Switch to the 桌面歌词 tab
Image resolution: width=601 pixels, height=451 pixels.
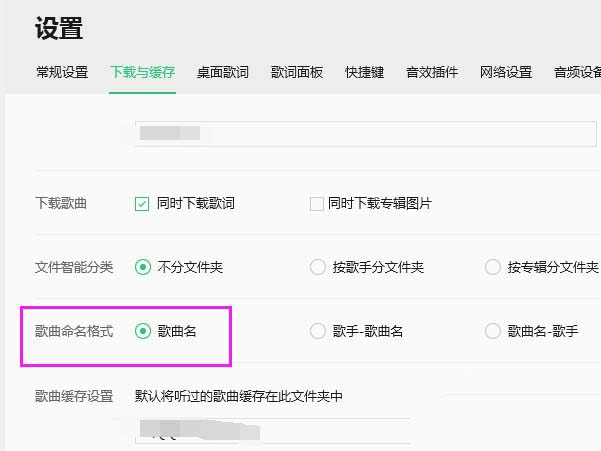click(x=222, y=72)
